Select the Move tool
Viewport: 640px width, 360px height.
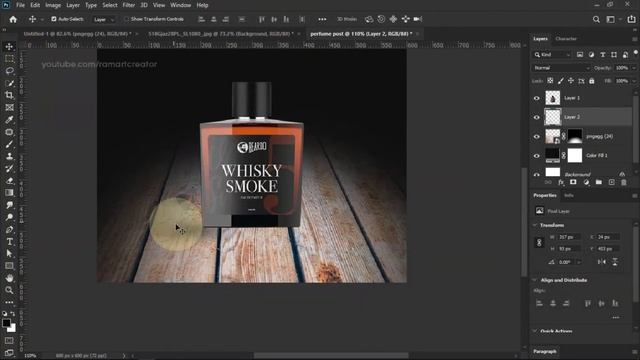point(9,47)
